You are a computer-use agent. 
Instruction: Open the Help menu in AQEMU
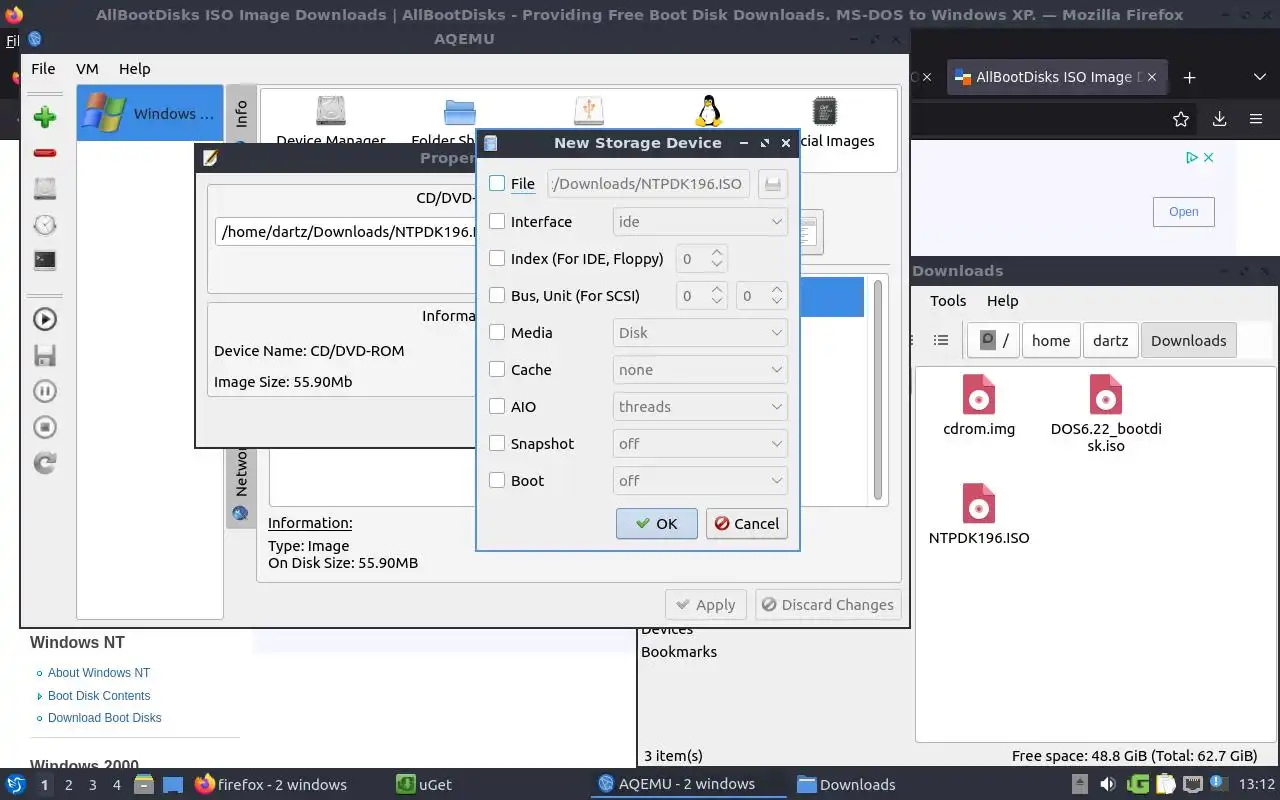click(134, 69)
